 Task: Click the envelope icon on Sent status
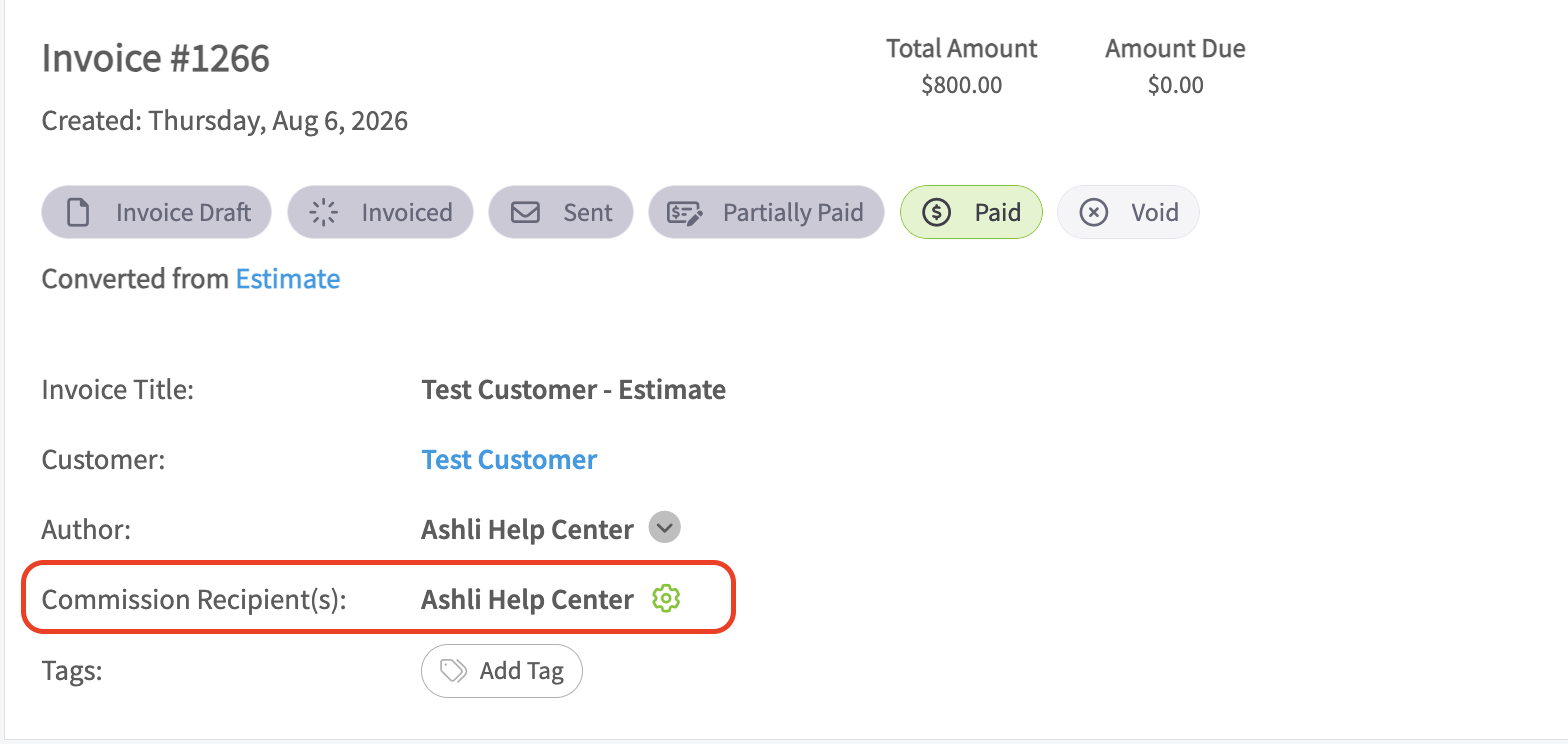[525, 212]
